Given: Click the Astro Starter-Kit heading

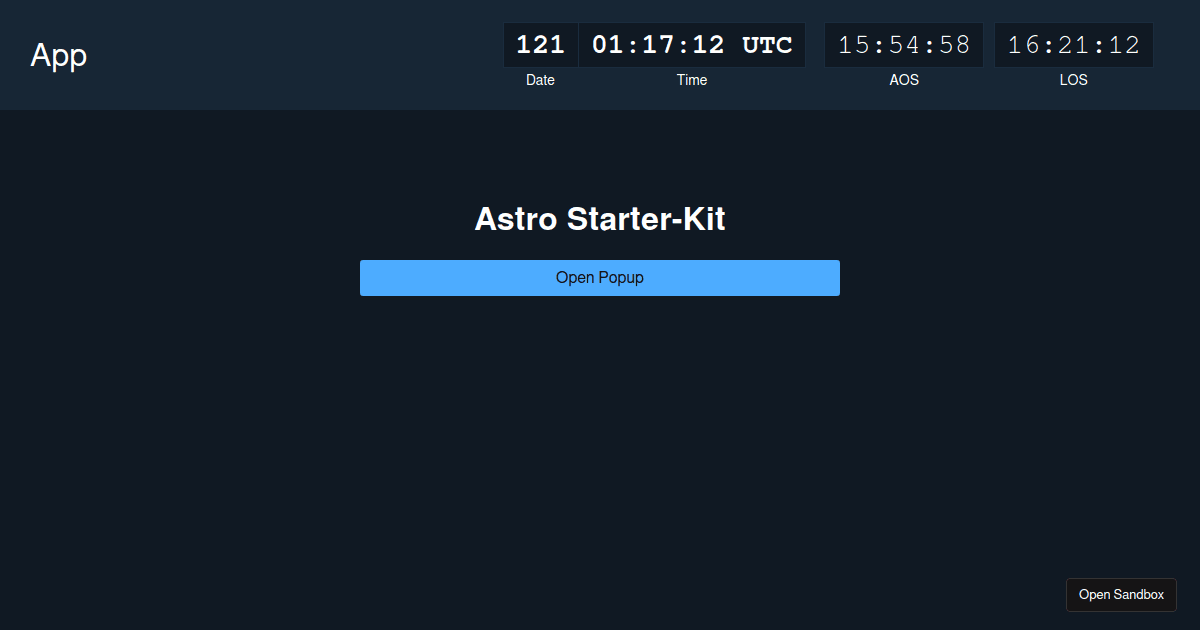Looking at the screenshot, I should 600,219.
